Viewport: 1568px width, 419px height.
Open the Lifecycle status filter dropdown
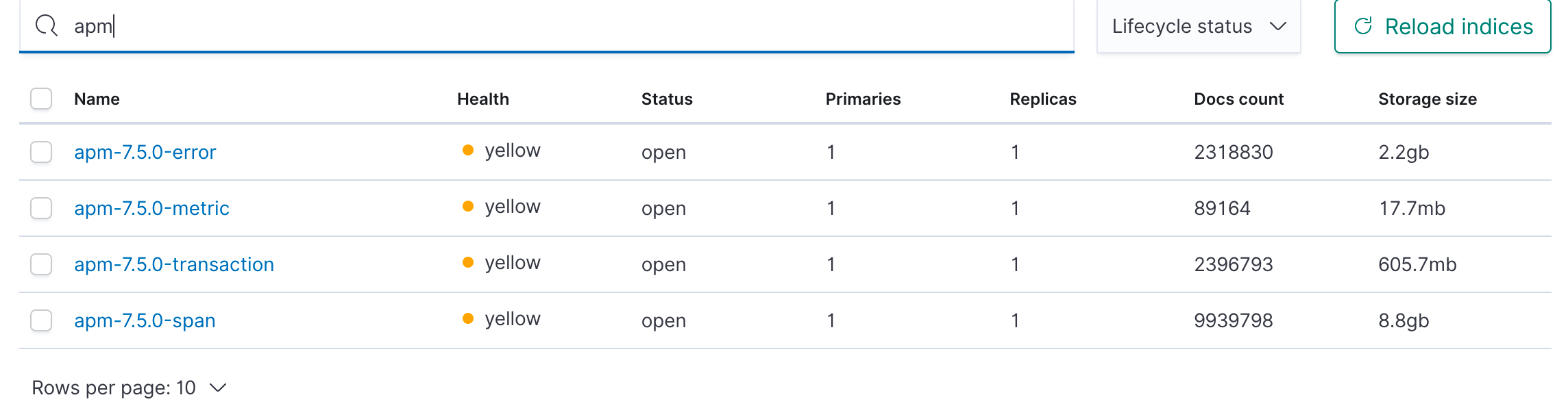pyautogui.click(x=1198, y=26)
